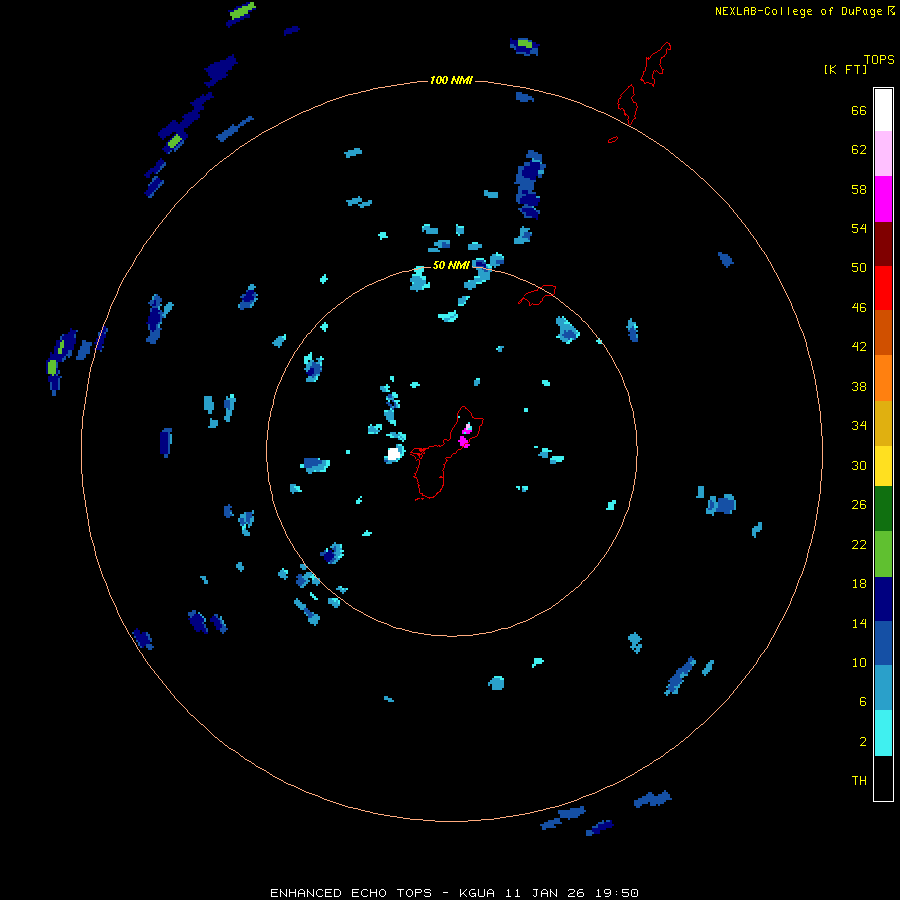The image size is (900, 900).
Task: Click the large red Guam island outline
Action: 446,453
